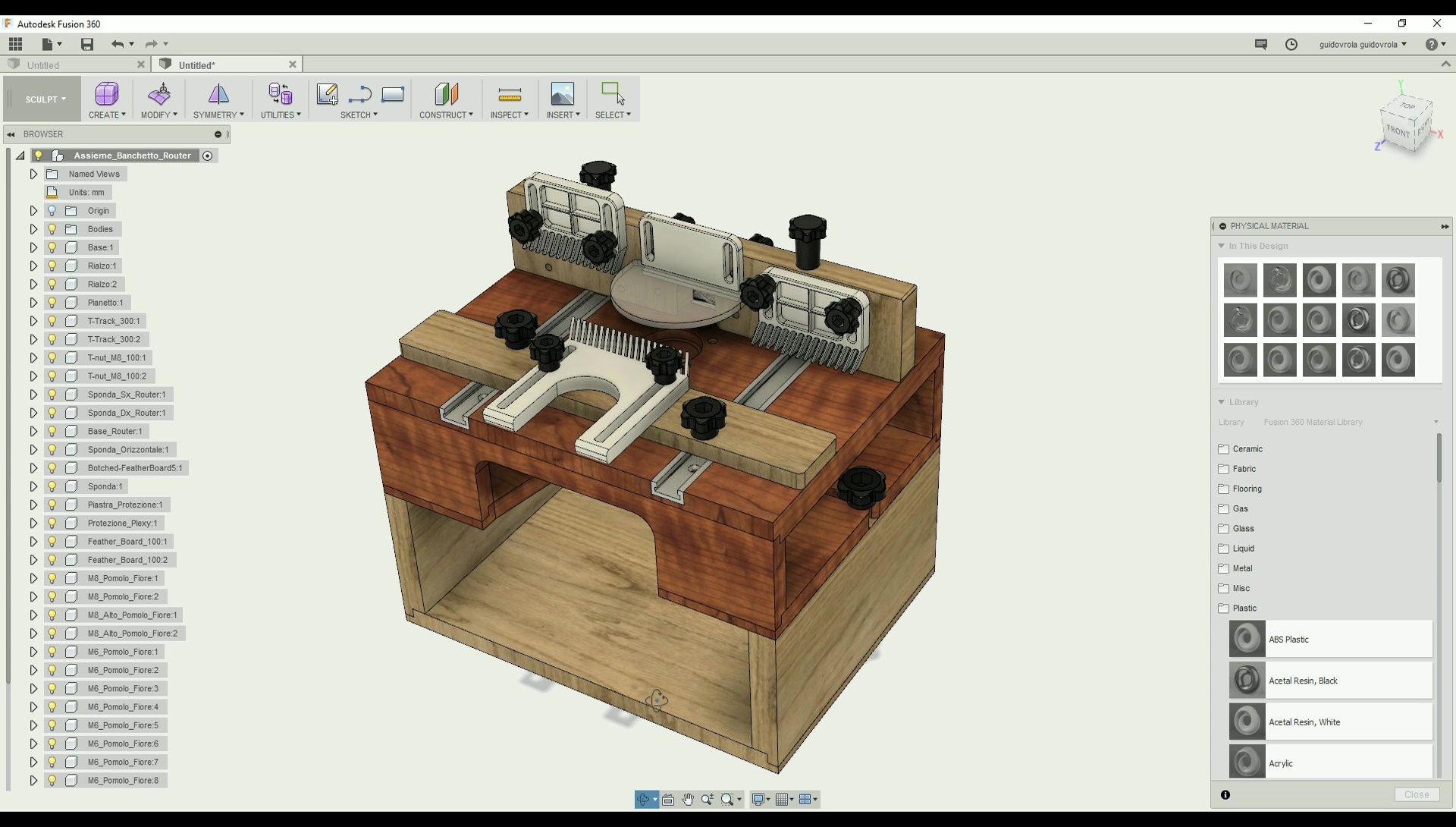Expand the Bodies folder

coord(33,229)
